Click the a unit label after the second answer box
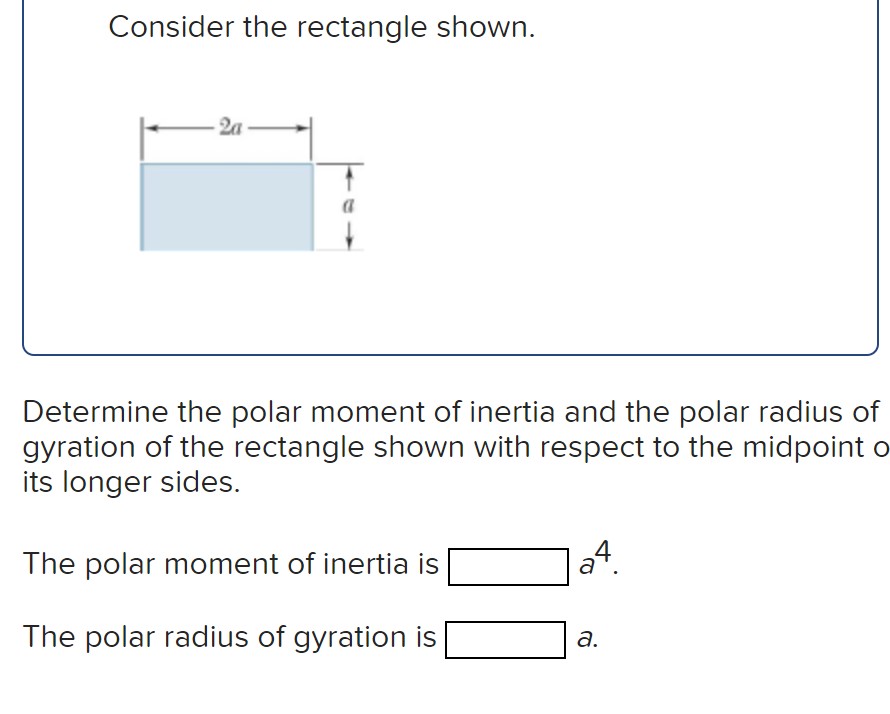The height and width of the screenshot is (714, 890). [585, 637]
